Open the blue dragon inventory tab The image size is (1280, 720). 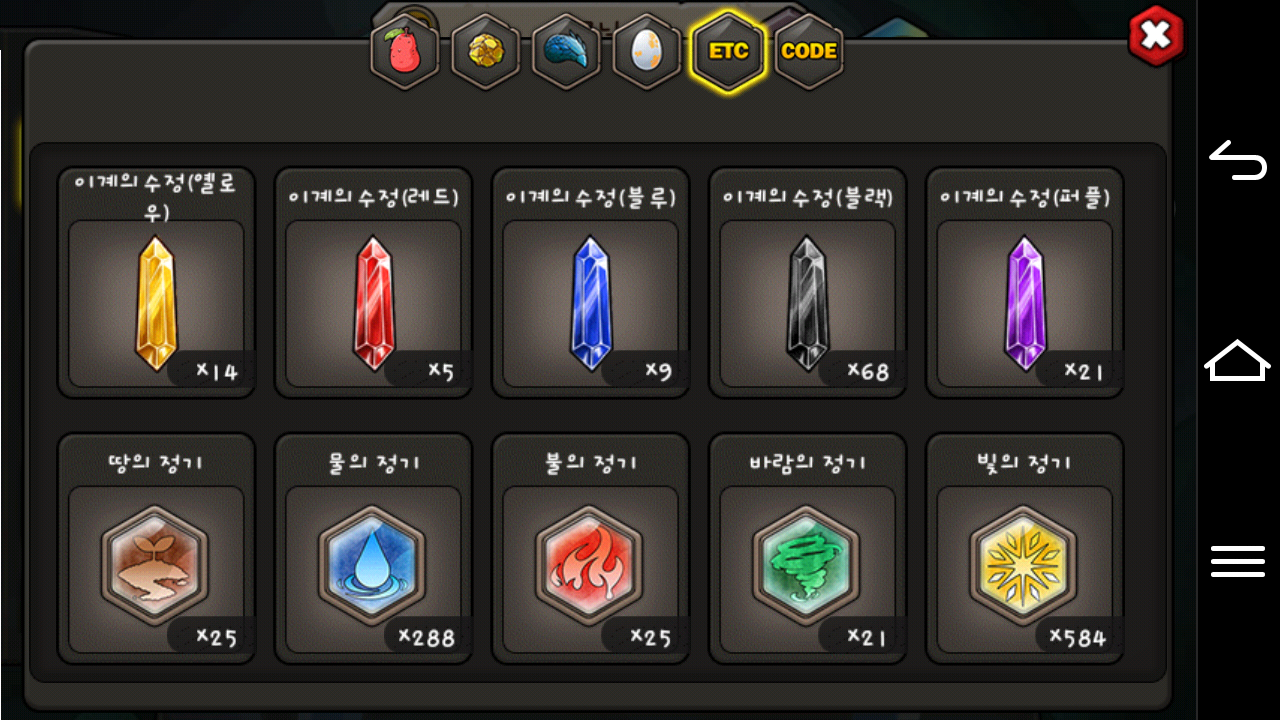click(x=566, y=52)
